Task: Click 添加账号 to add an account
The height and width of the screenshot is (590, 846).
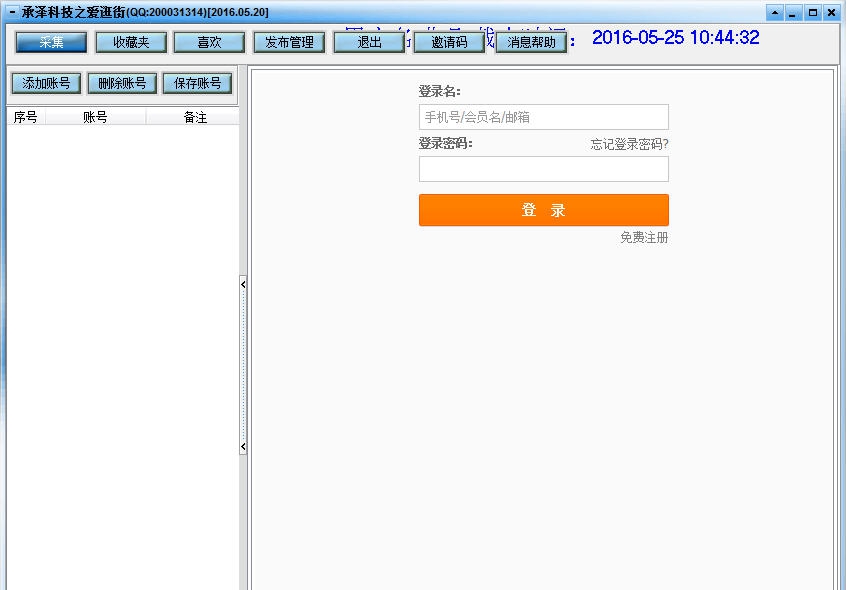Action: (44, 83)
